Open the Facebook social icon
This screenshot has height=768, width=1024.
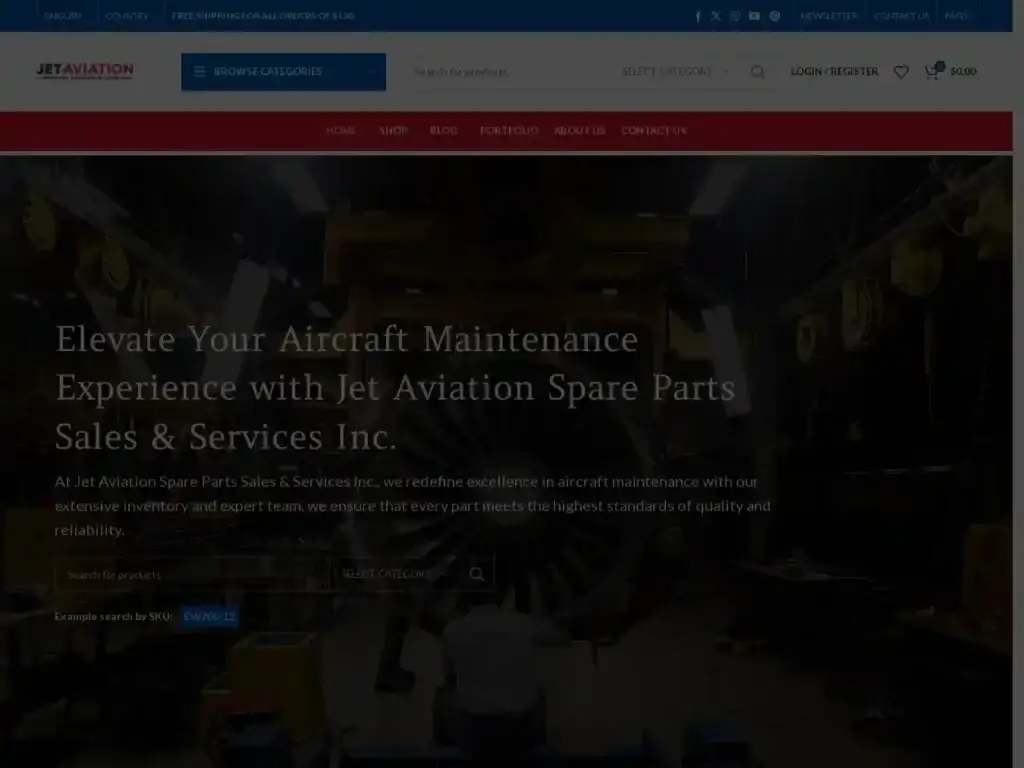(698, 15)
